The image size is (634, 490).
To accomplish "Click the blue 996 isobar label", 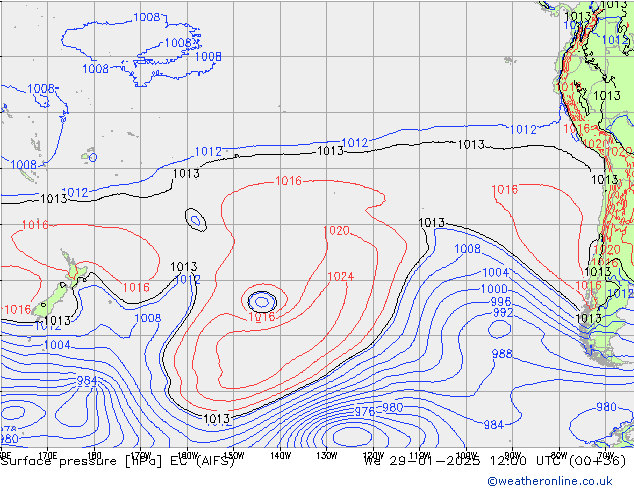I will tap(501, 302).
